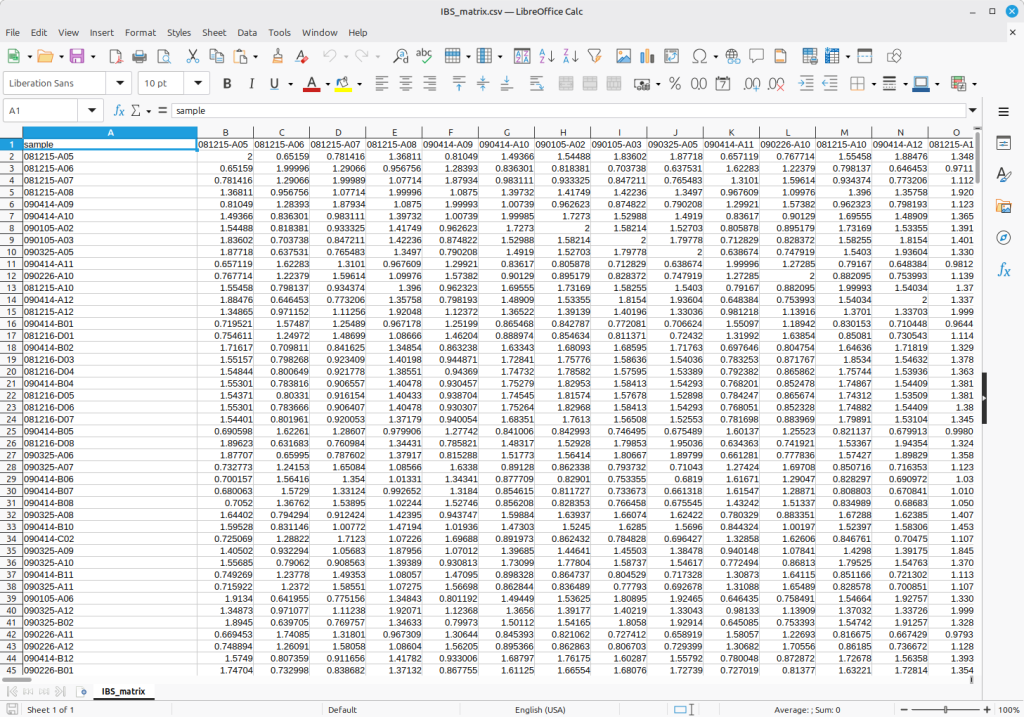Click the Clone Formatting paintbrush icon

[x=277, y=57]
